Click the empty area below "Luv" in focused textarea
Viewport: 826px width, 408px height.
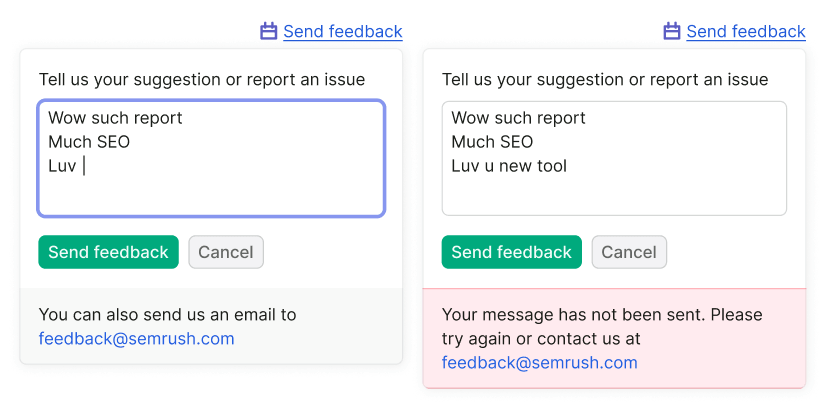211,195
